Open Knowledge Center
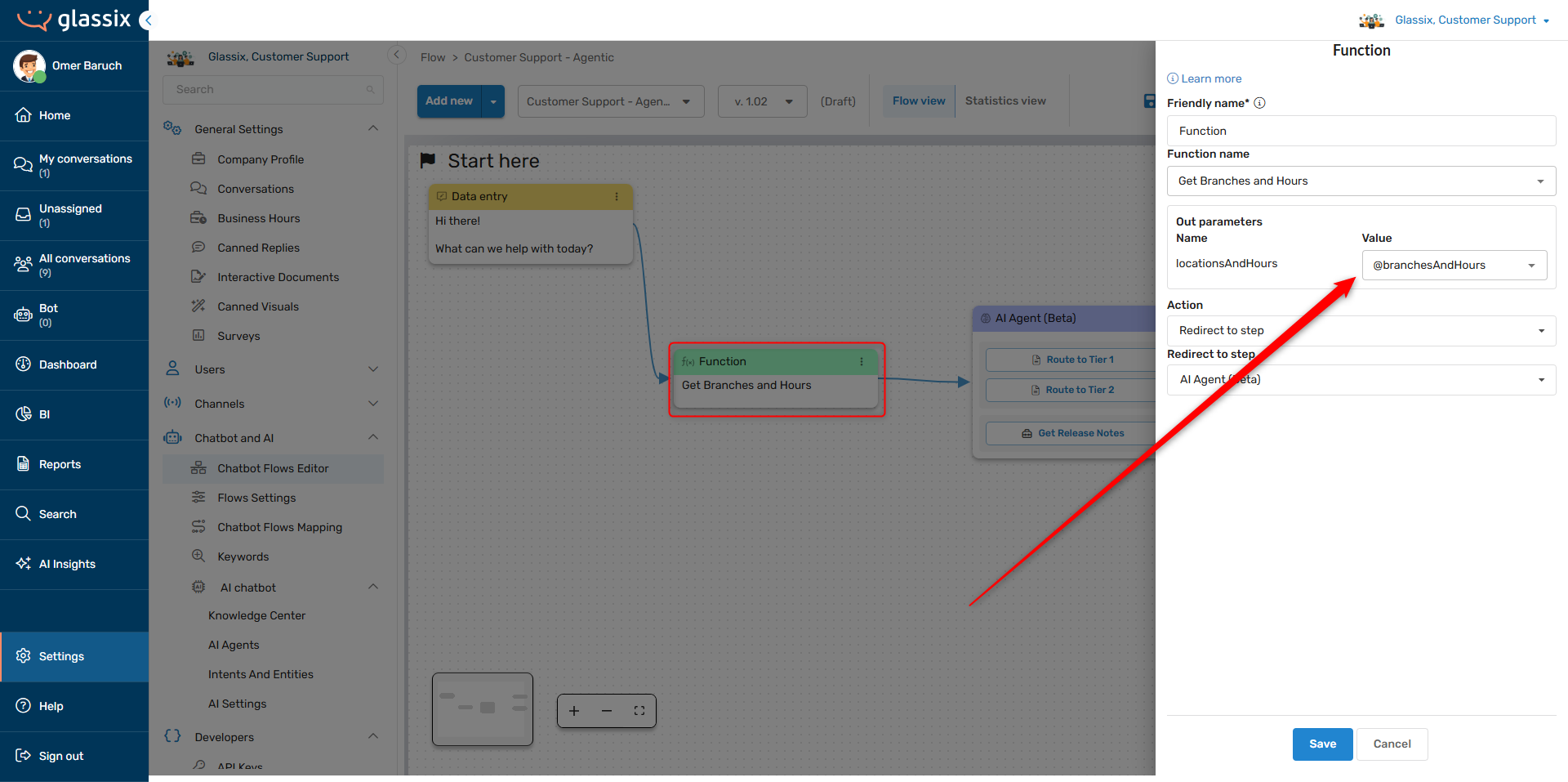This screenshot has width=1568, height=782. click(x=256, y=615)
